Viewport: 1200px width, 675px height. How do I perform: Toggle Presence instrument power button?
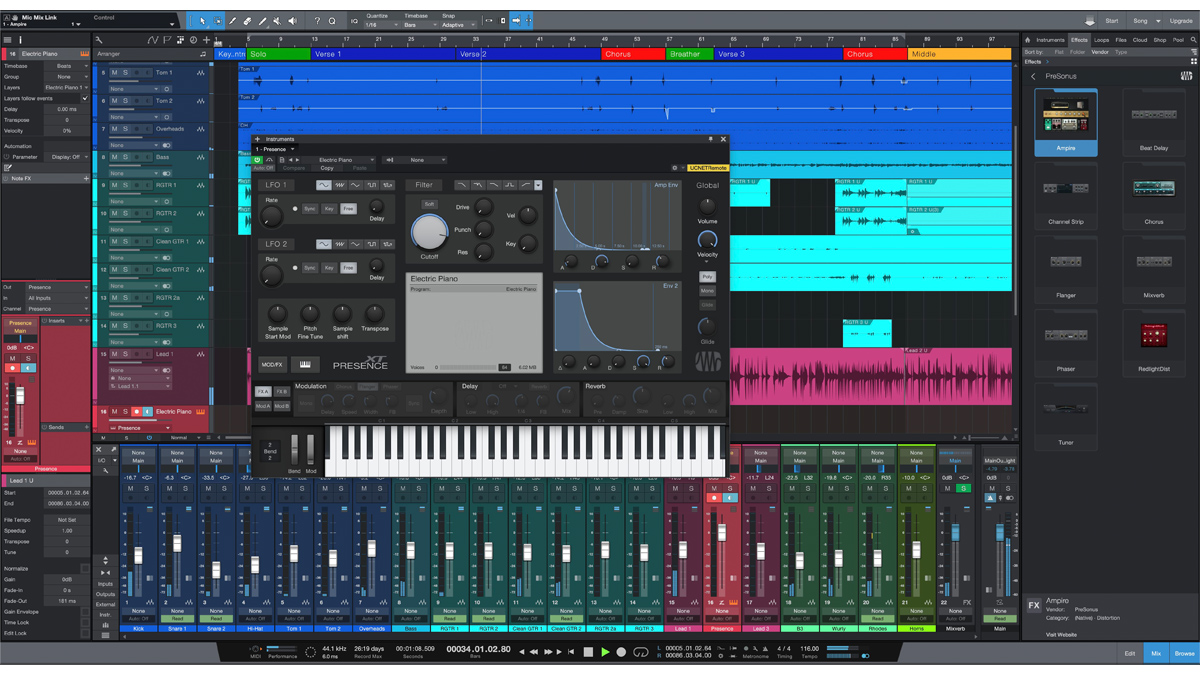coord(257,160)
